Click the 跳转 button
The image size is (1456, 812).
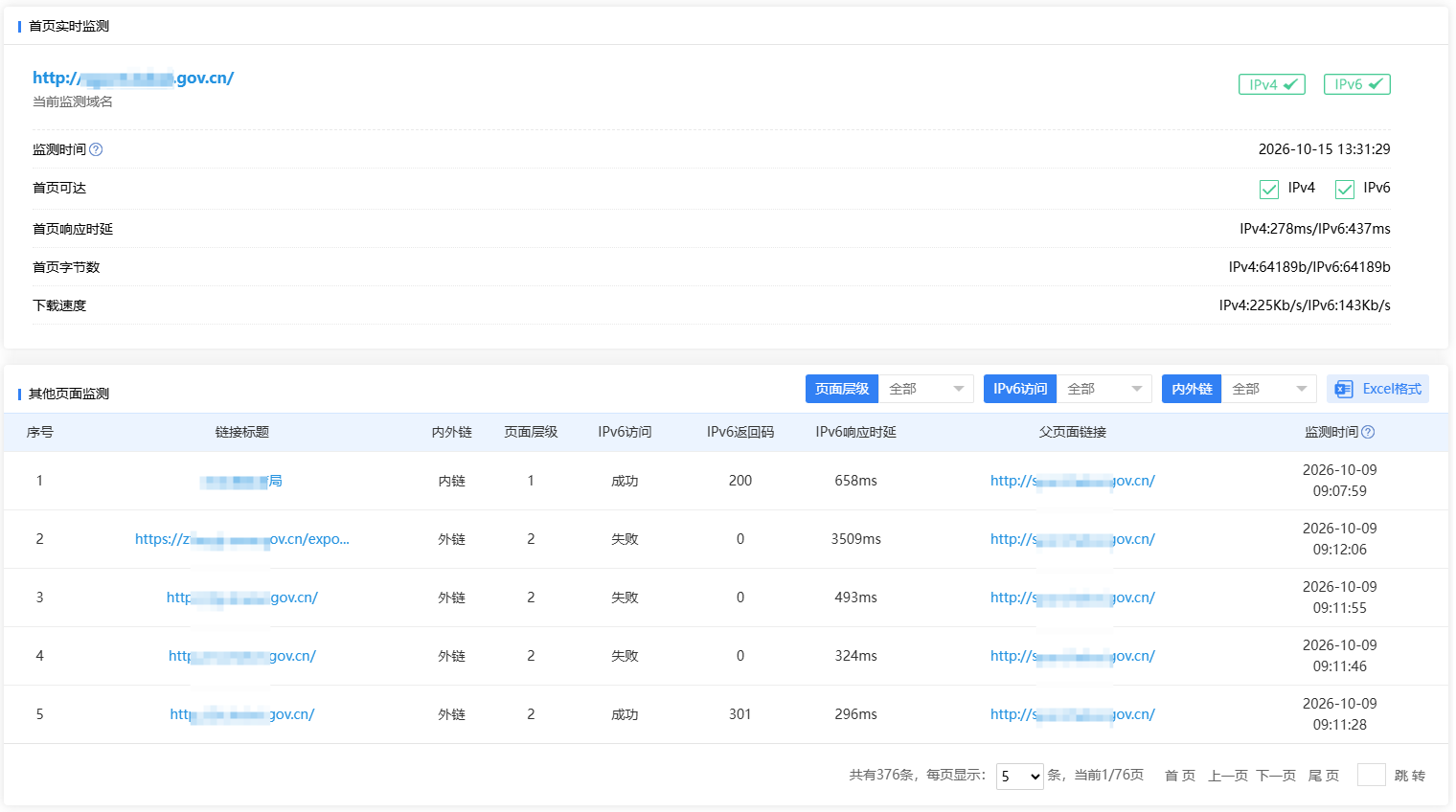coord(1410,776)
